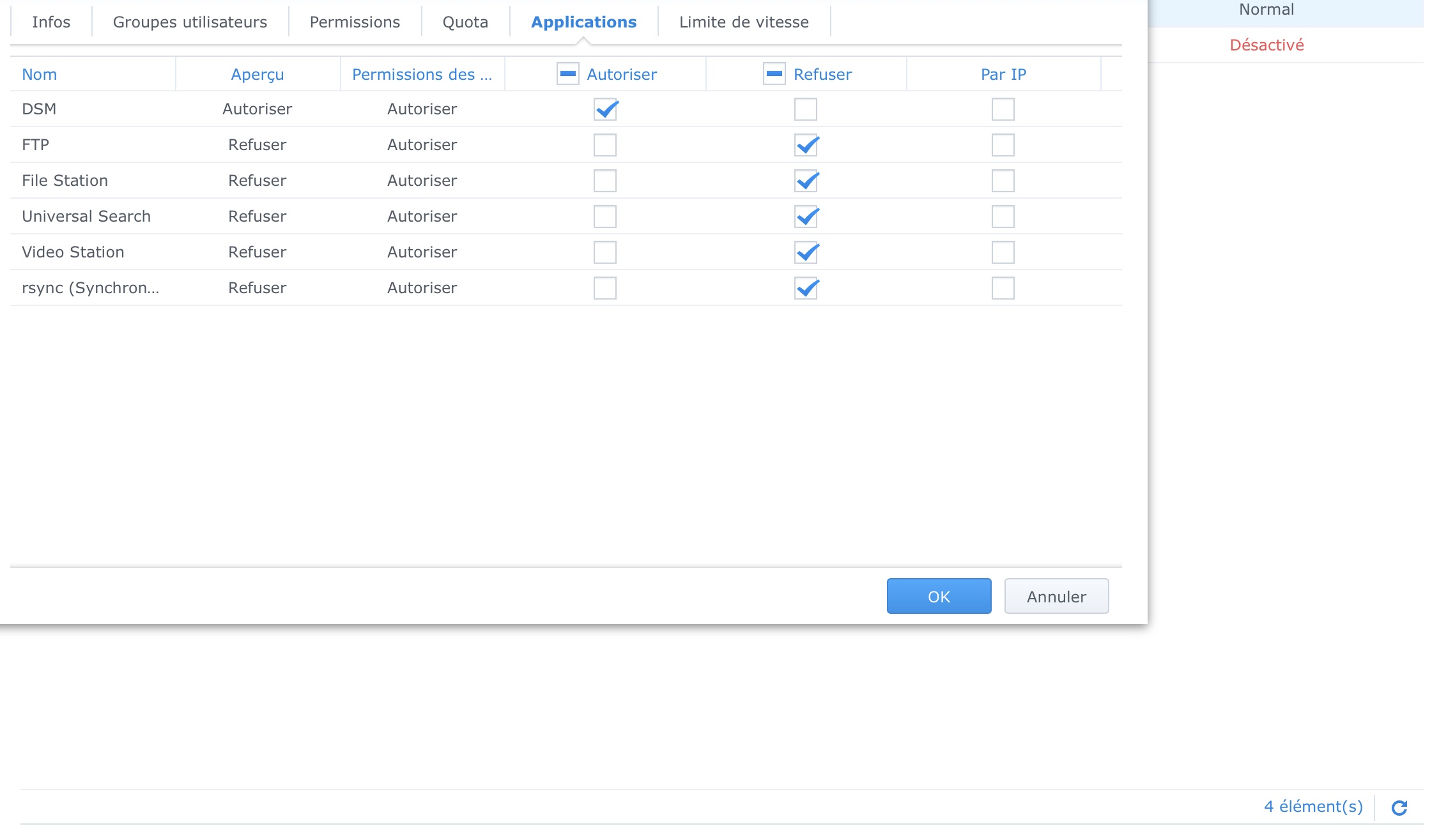Uncheck Autoriser for DSM
1439x840 pixels.
605,109
